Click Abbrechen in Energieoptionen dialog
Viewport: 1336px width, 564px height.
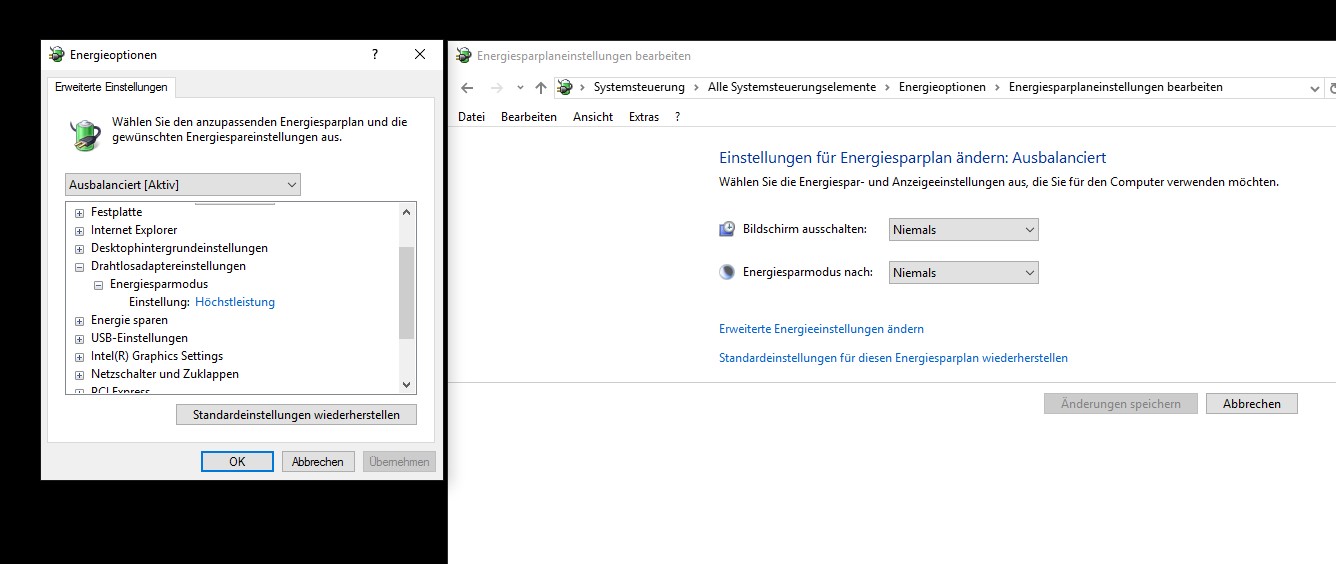click(318, 461)
